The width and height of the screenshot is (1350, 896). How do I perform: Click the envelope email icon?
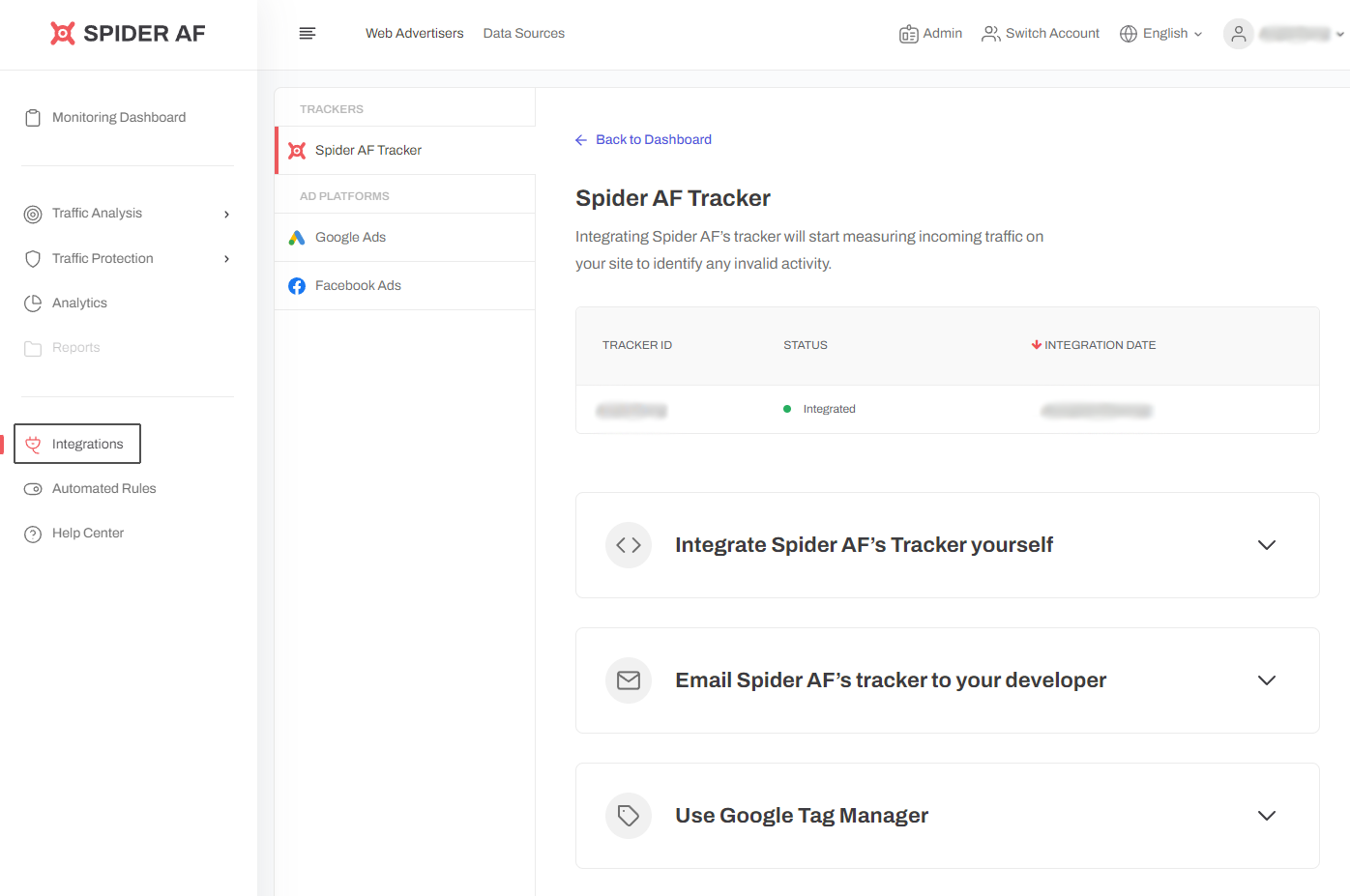(629, 680)
